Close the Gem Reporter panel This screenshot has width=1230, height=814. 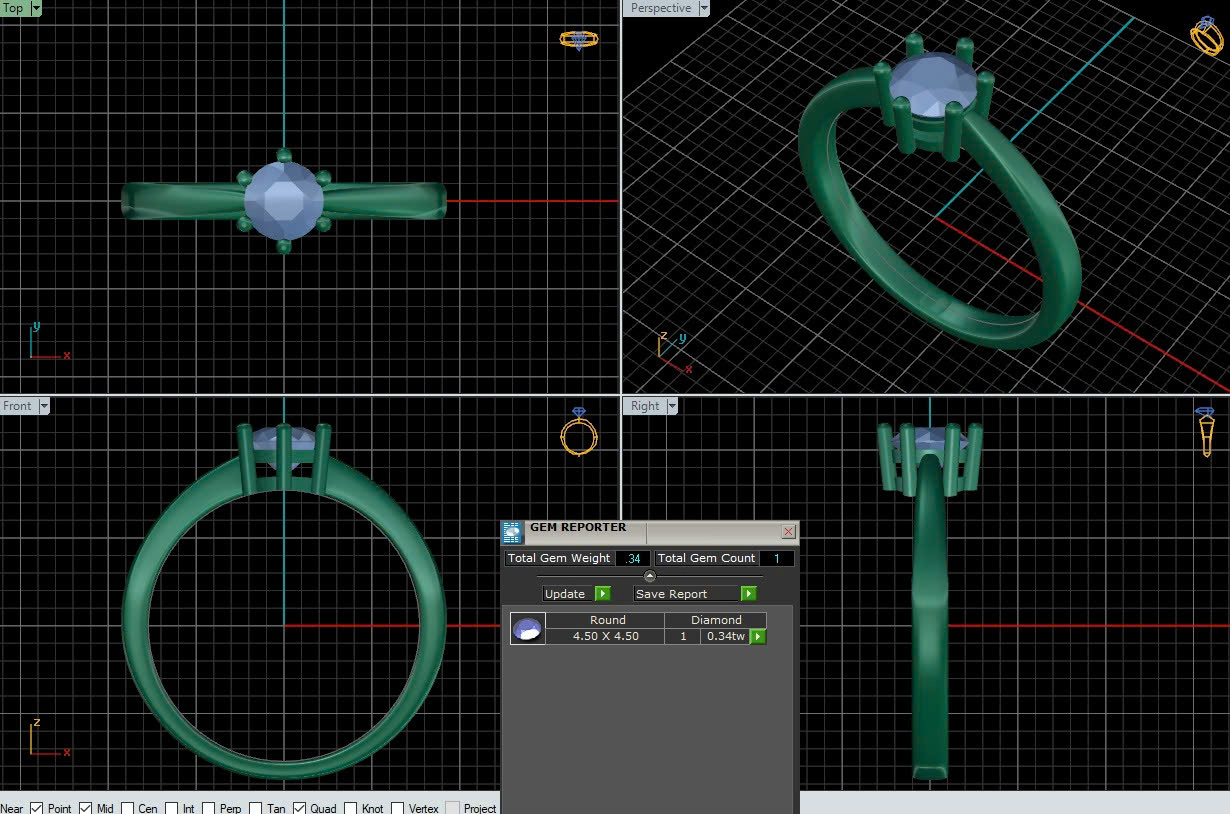[x=788, y=532]
